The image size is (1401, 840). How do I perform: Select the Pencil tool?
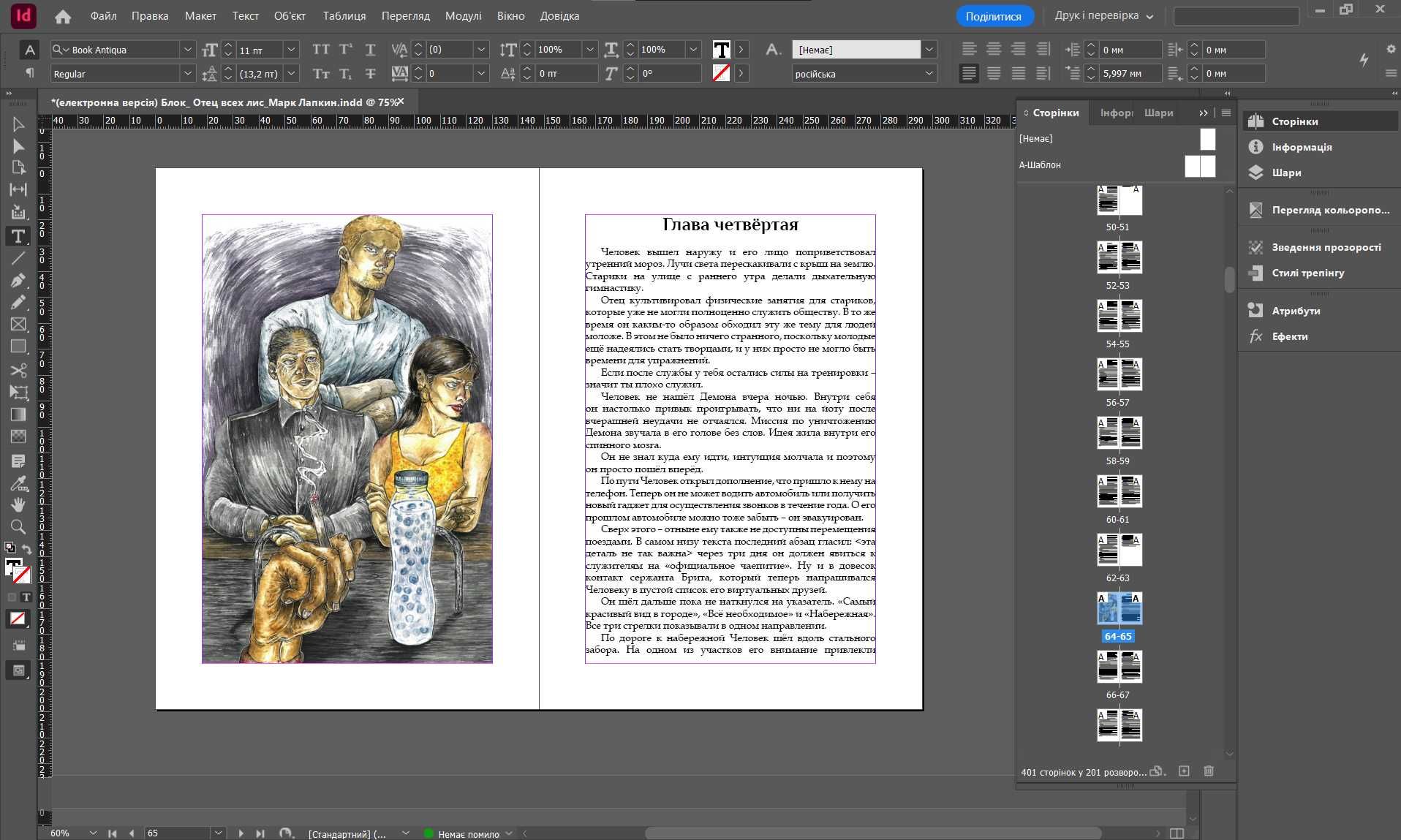pyautogui.click(x=18, y=302)
